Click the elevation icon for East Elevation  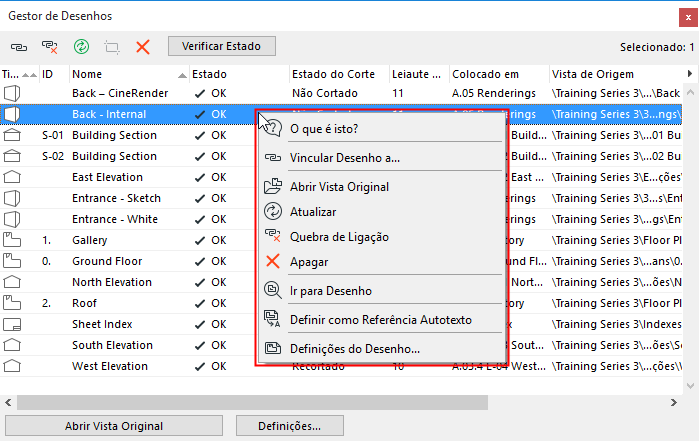(12, 177)
